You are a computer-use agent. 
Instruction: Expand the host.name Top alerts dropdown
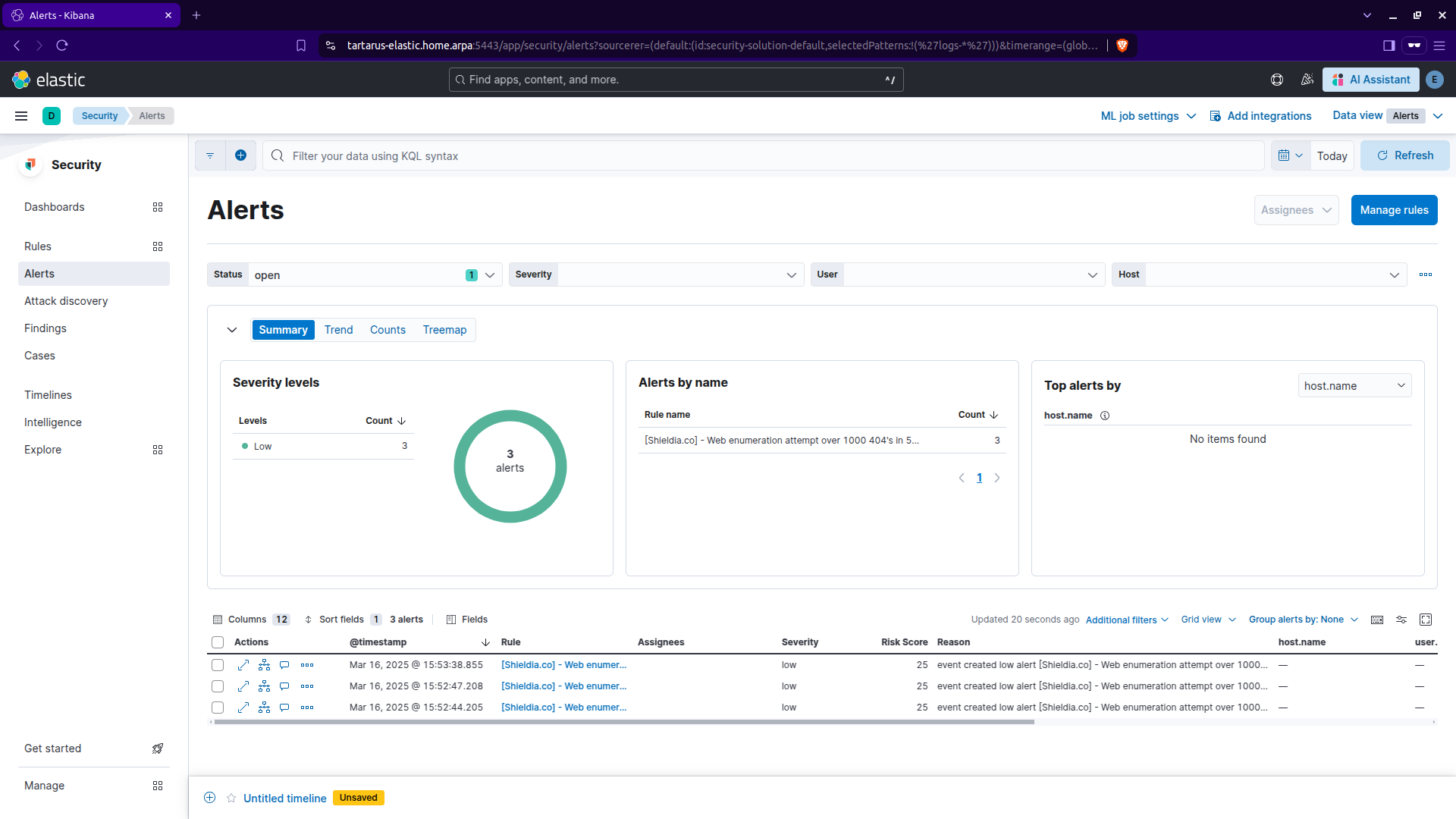[1354, 386]
